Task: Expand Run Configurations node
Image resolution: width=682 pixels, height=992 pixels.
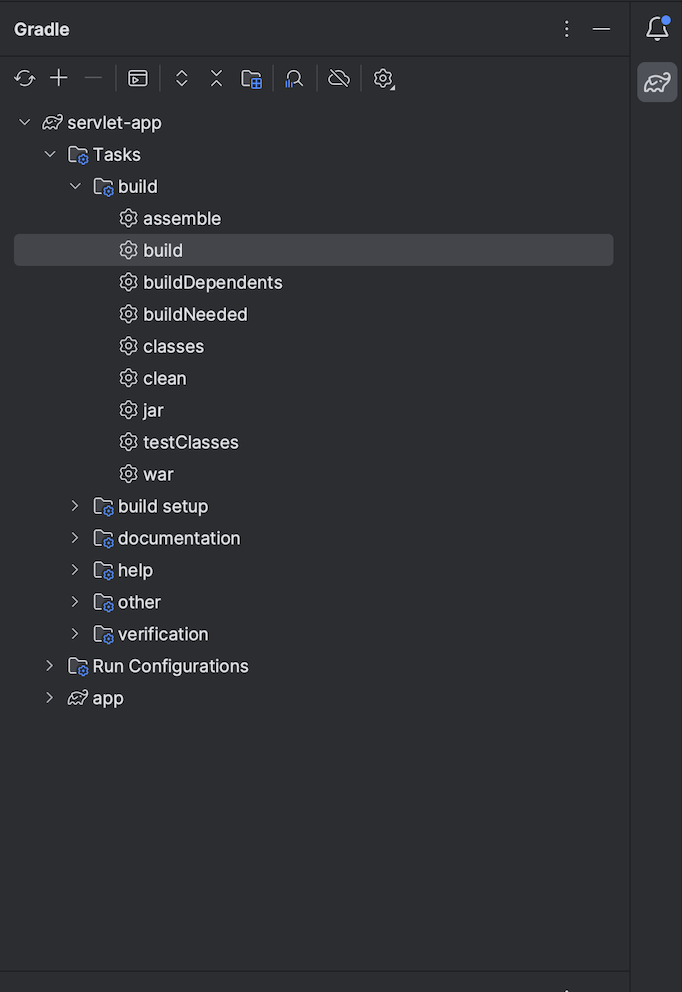Action: coord(49,666)
